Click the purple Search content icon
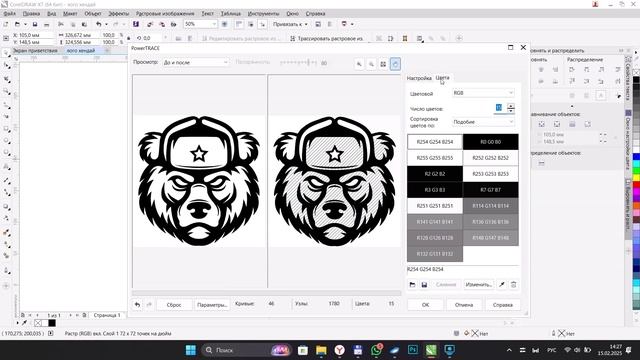640x360 pixels. tap(136, 24)
